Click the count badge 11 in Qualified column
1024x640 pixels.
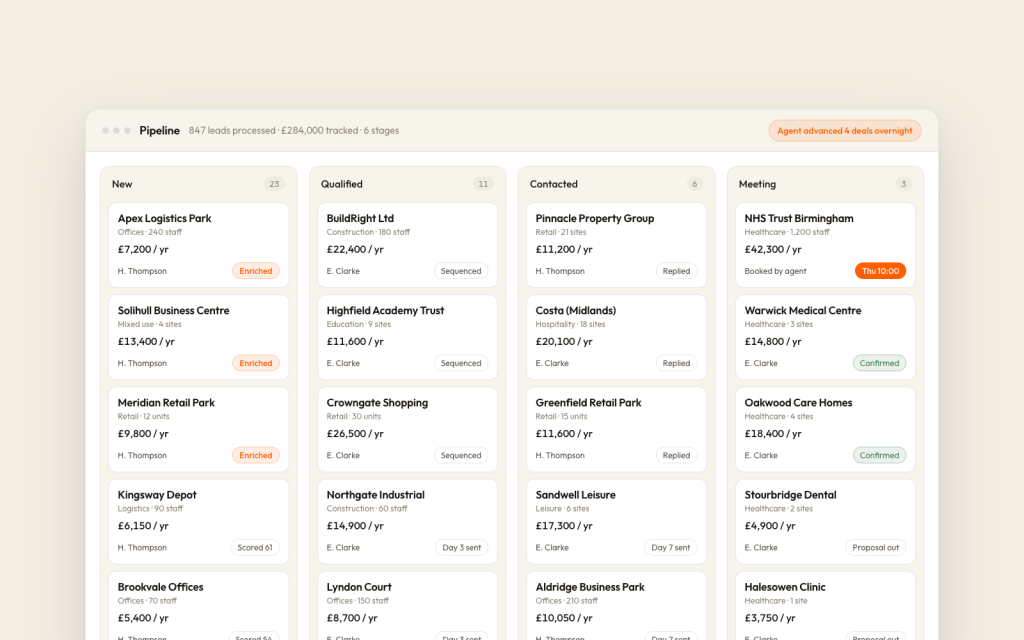pyautogui.click(x=483, y=184)
